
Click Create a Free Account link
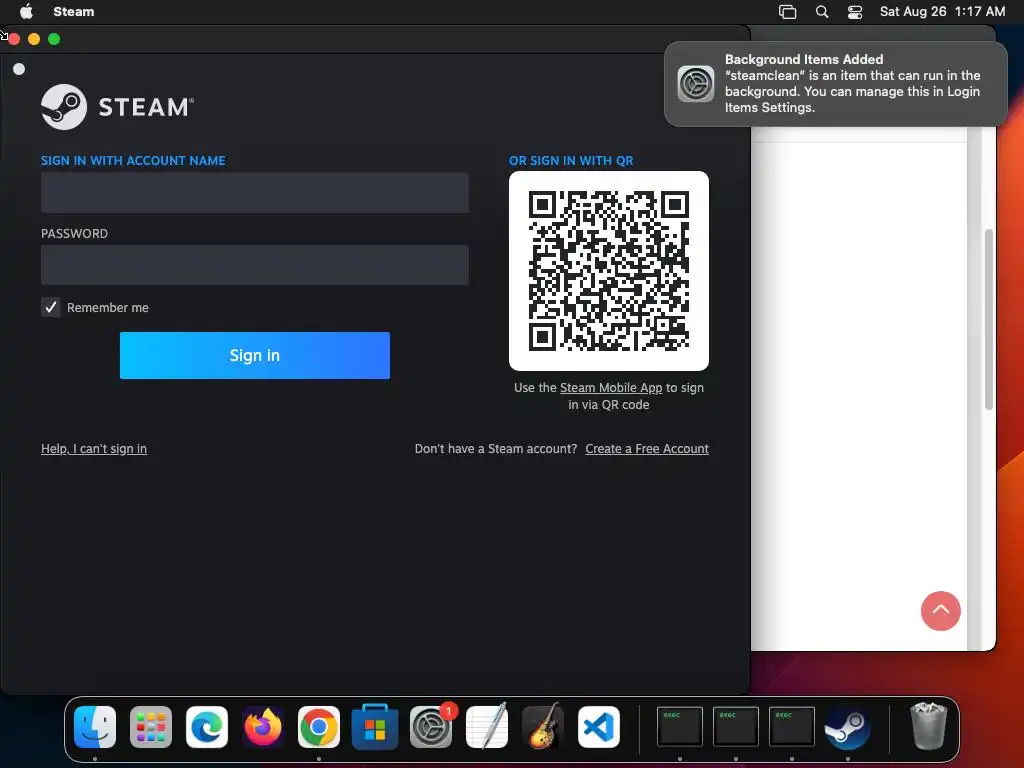click(x=647, y=449)
